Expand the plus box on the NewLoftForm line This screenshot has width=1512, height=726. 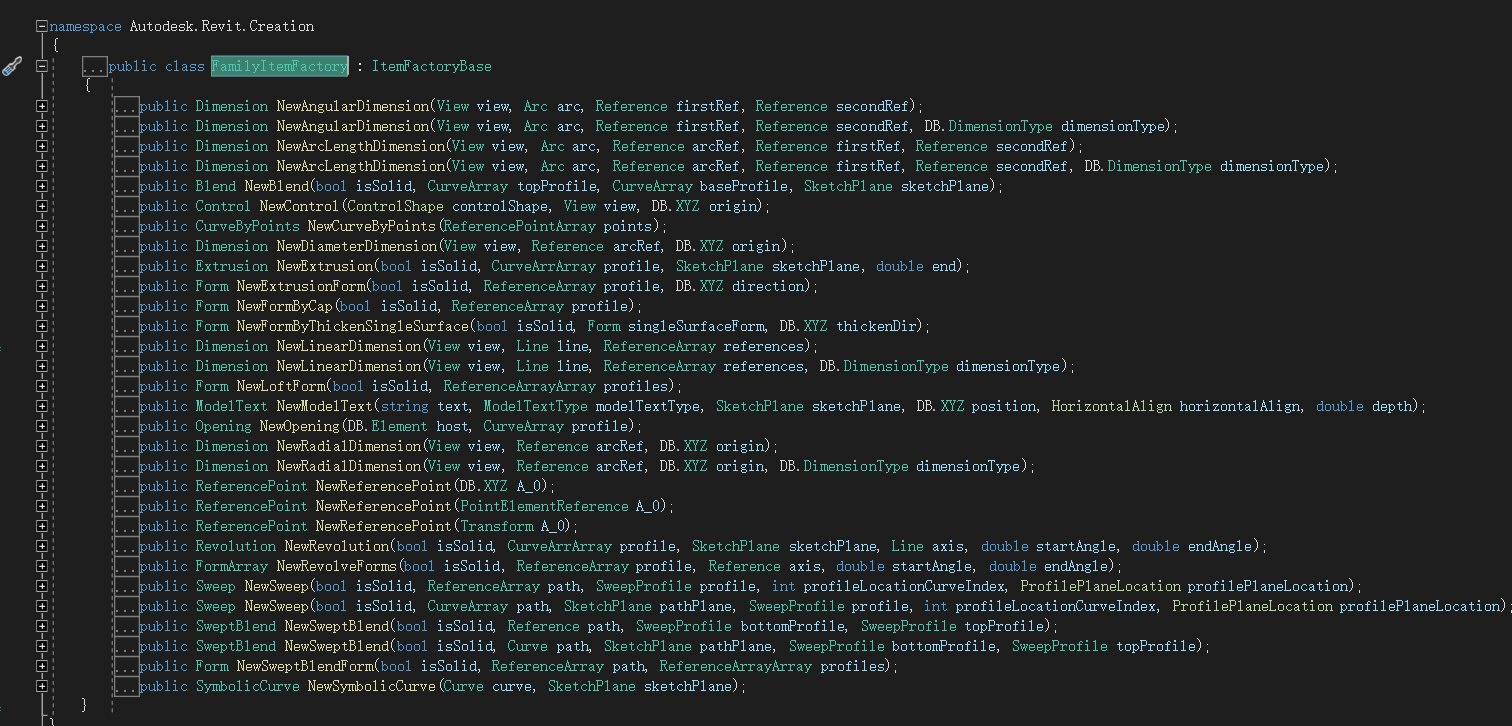pyautogui.click(x=41, y=386)
